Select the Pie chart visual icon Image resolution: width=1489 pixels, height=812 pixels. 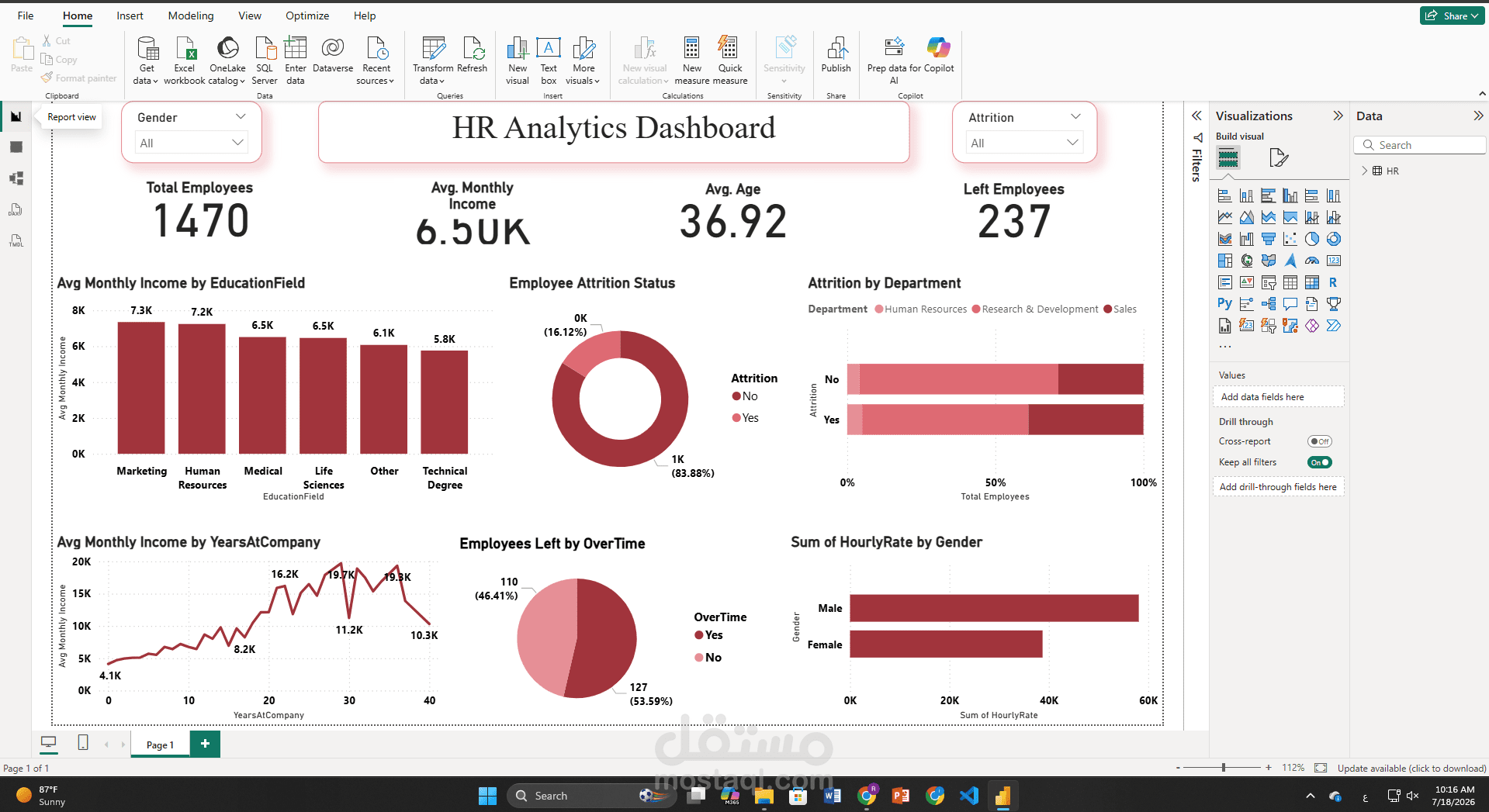[1312, 239]
